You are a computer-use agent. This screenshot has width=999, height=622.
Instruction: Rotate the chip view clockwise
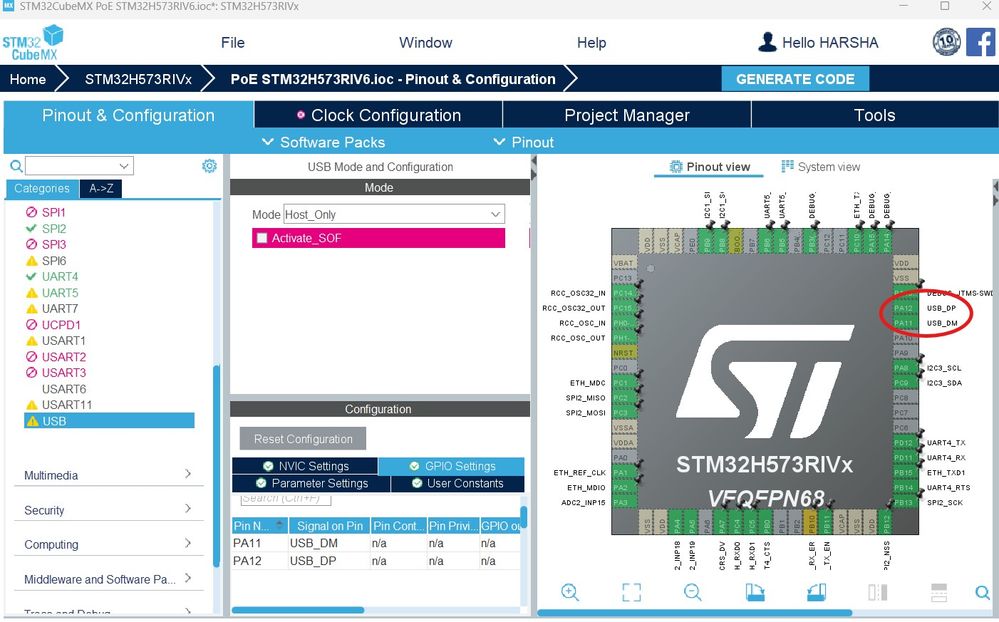(755, 593)
